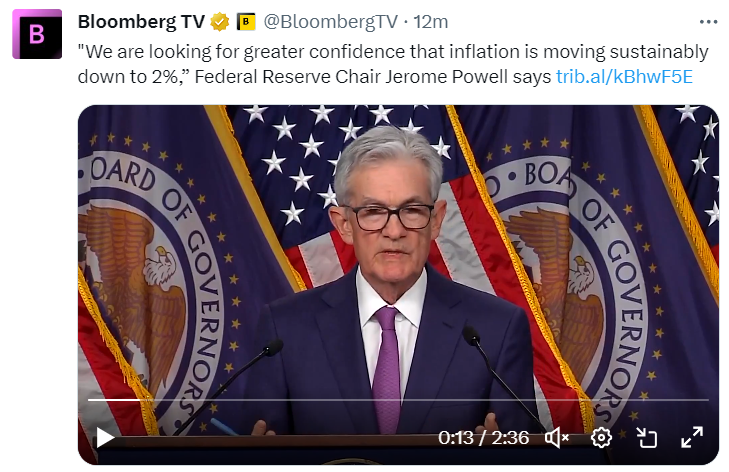The height and width of the screenshot is (472, 729).
Task: Pop out video in picture-in-picture
Action: coord(646,437)
